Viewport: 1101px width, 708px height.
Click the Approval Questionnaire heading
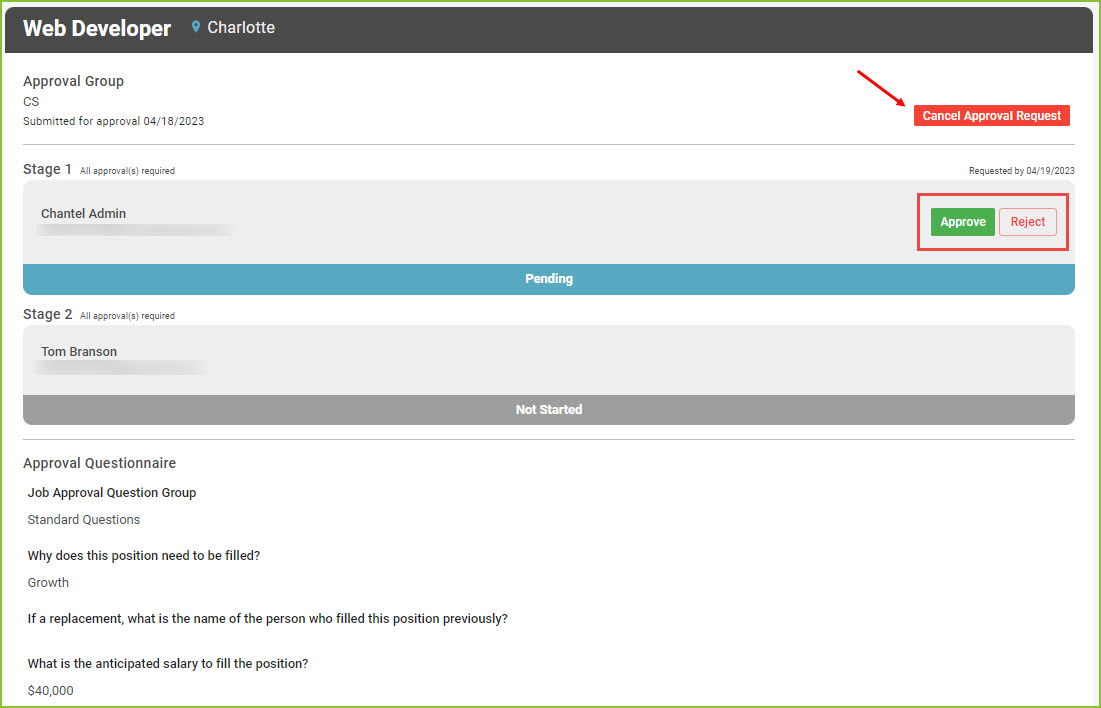click(100, 464)
